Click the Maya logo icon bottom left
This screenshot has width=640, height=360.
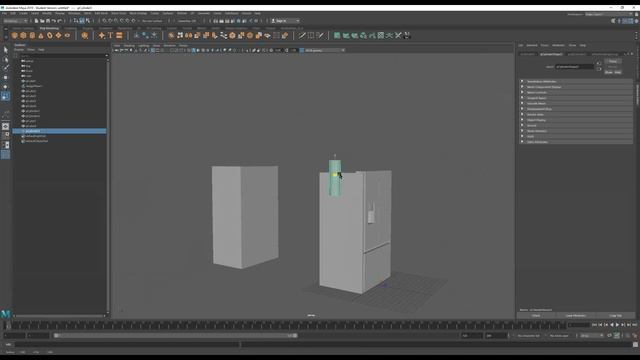(6, 314)
